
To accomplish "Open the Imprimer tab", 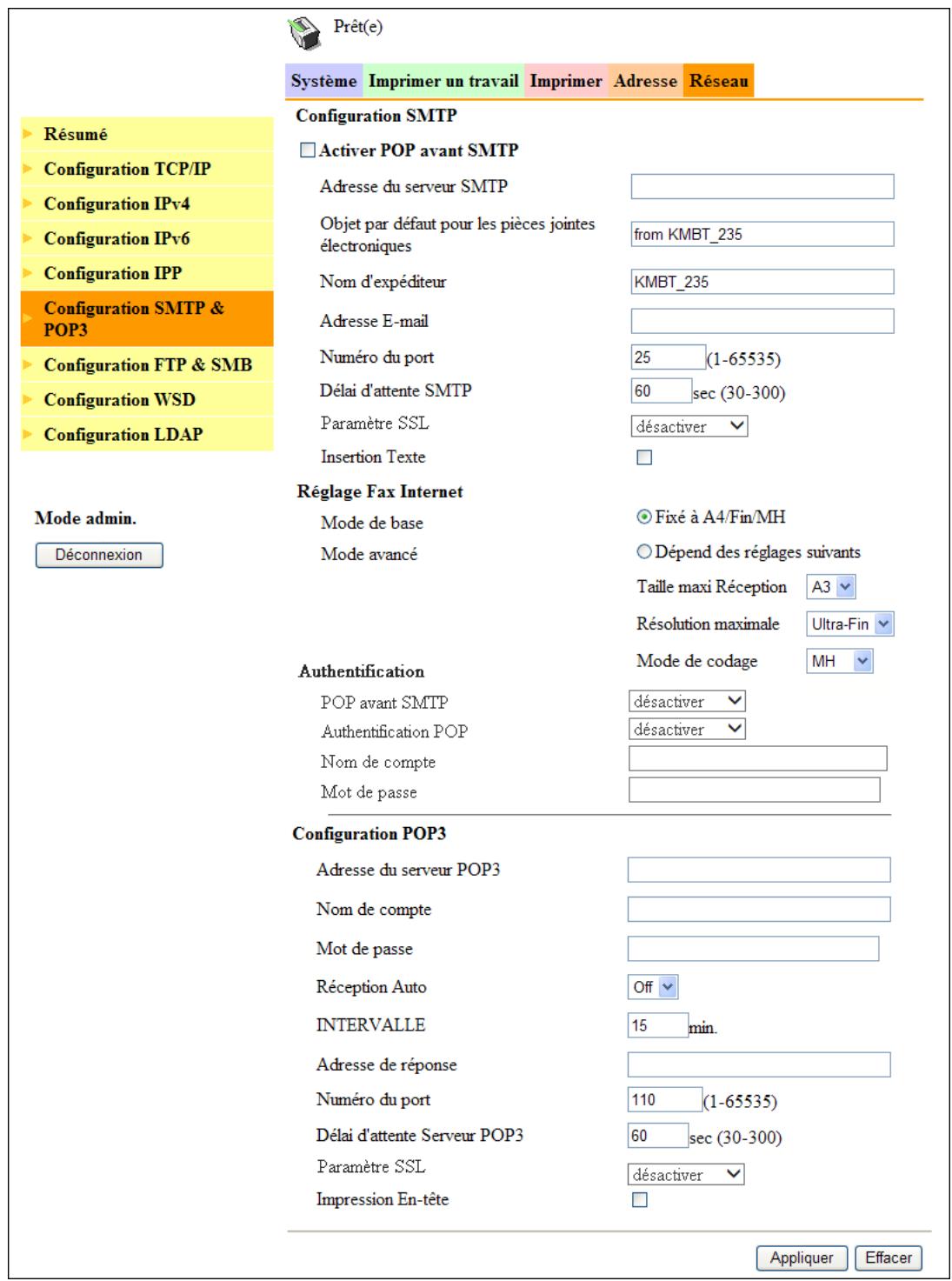I will tap(566, 81).
